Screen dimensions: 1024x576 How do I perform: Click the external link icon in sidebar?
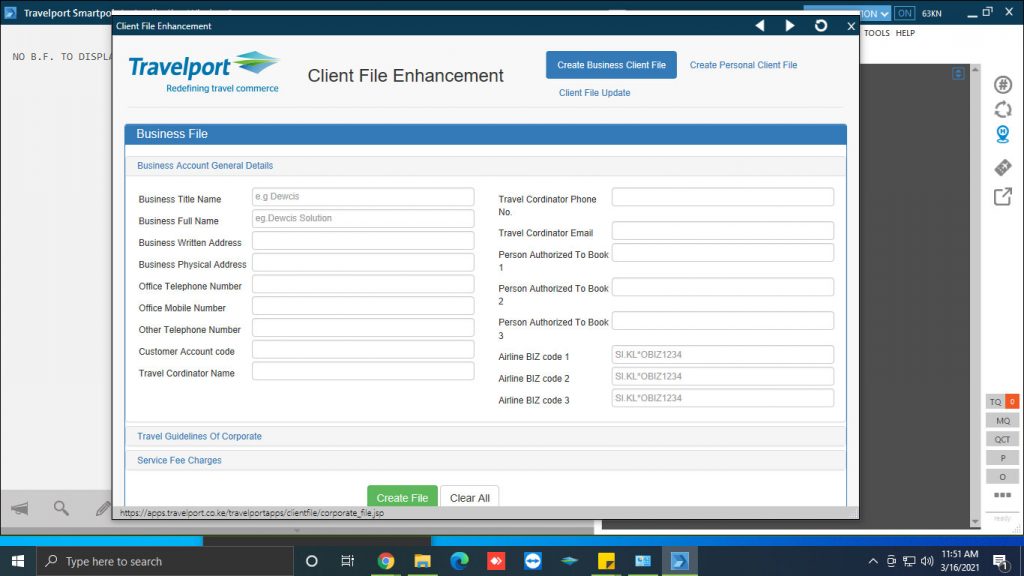[x=1003, y=197]
